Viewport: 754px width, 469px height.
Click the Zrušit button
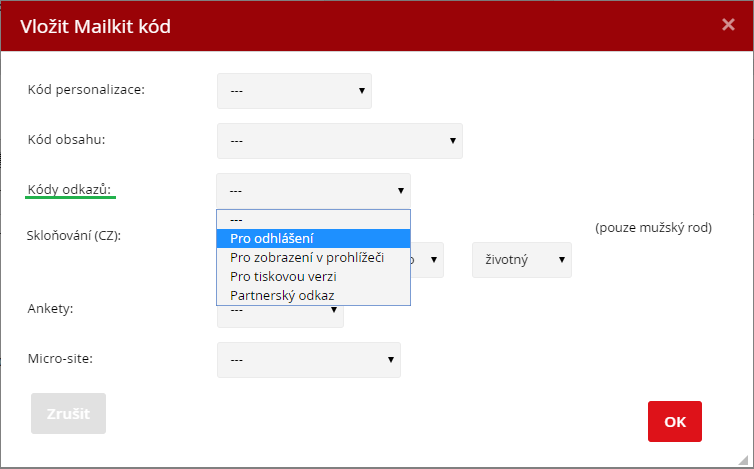click(x=68, y=414)
